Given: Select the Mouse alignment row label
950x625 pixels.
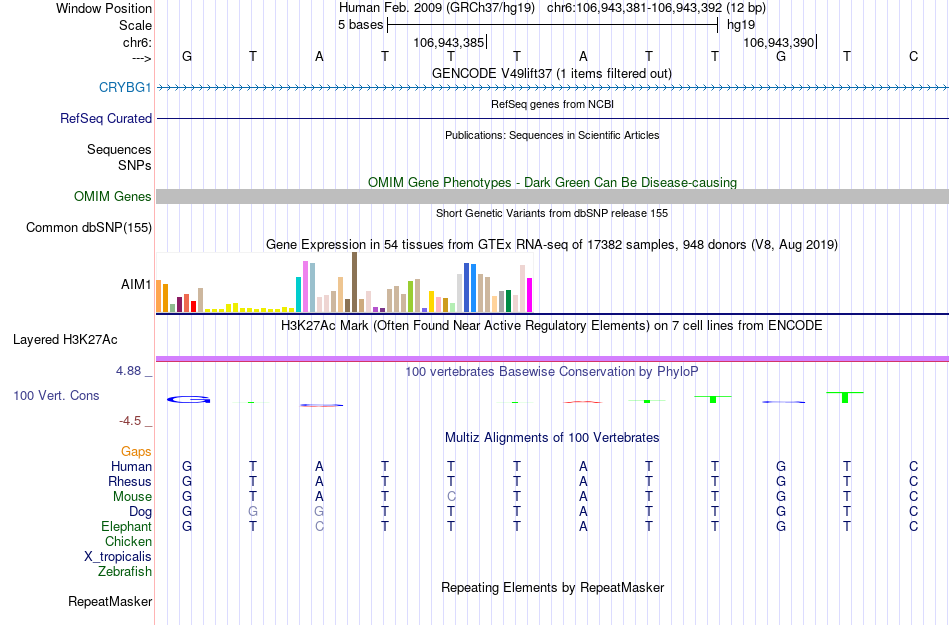Looking at the screenshot, I should (132, 497).
